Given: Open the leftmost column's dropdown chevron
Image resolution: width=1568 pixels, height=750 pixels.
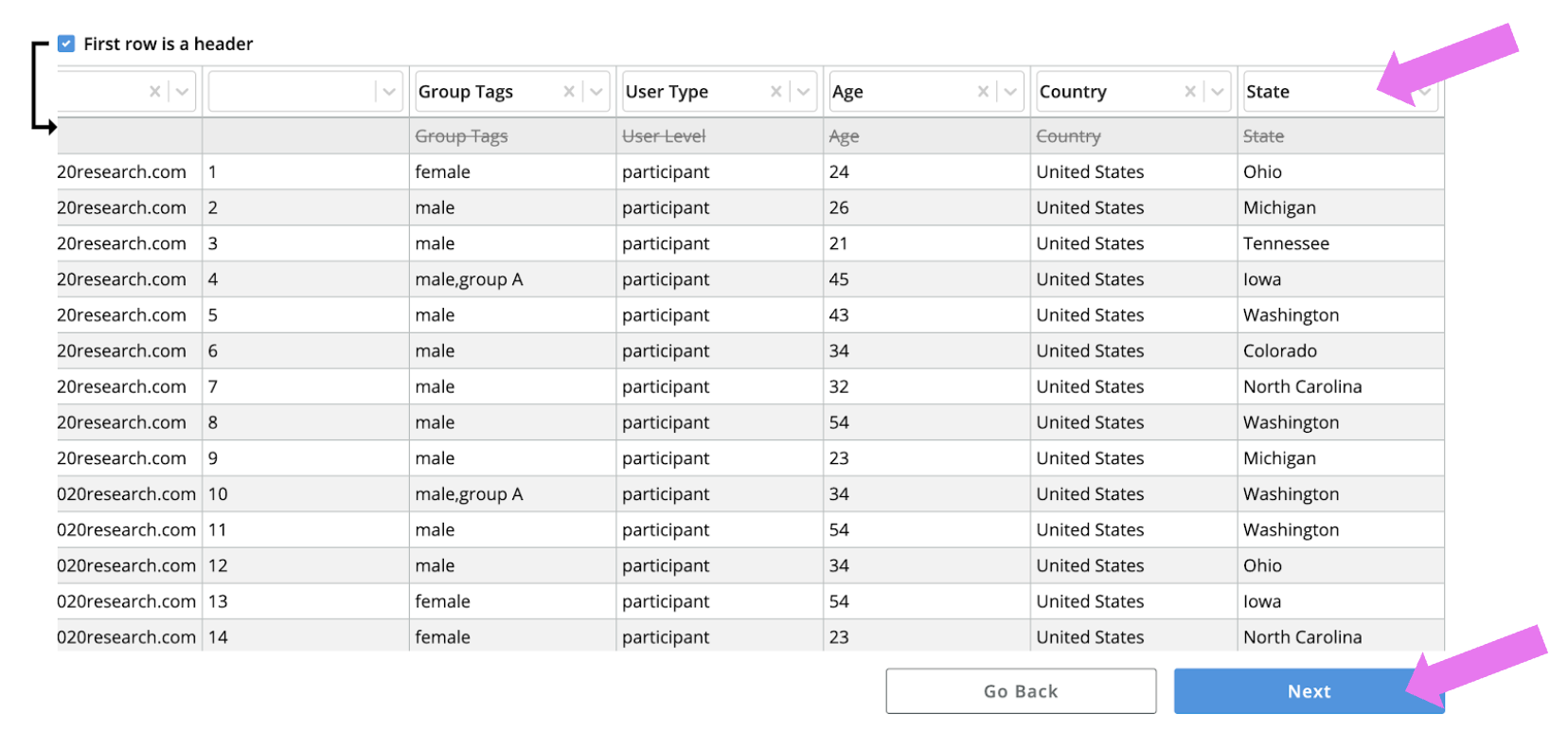Looking at the screenshot, I should click(183, 92).
